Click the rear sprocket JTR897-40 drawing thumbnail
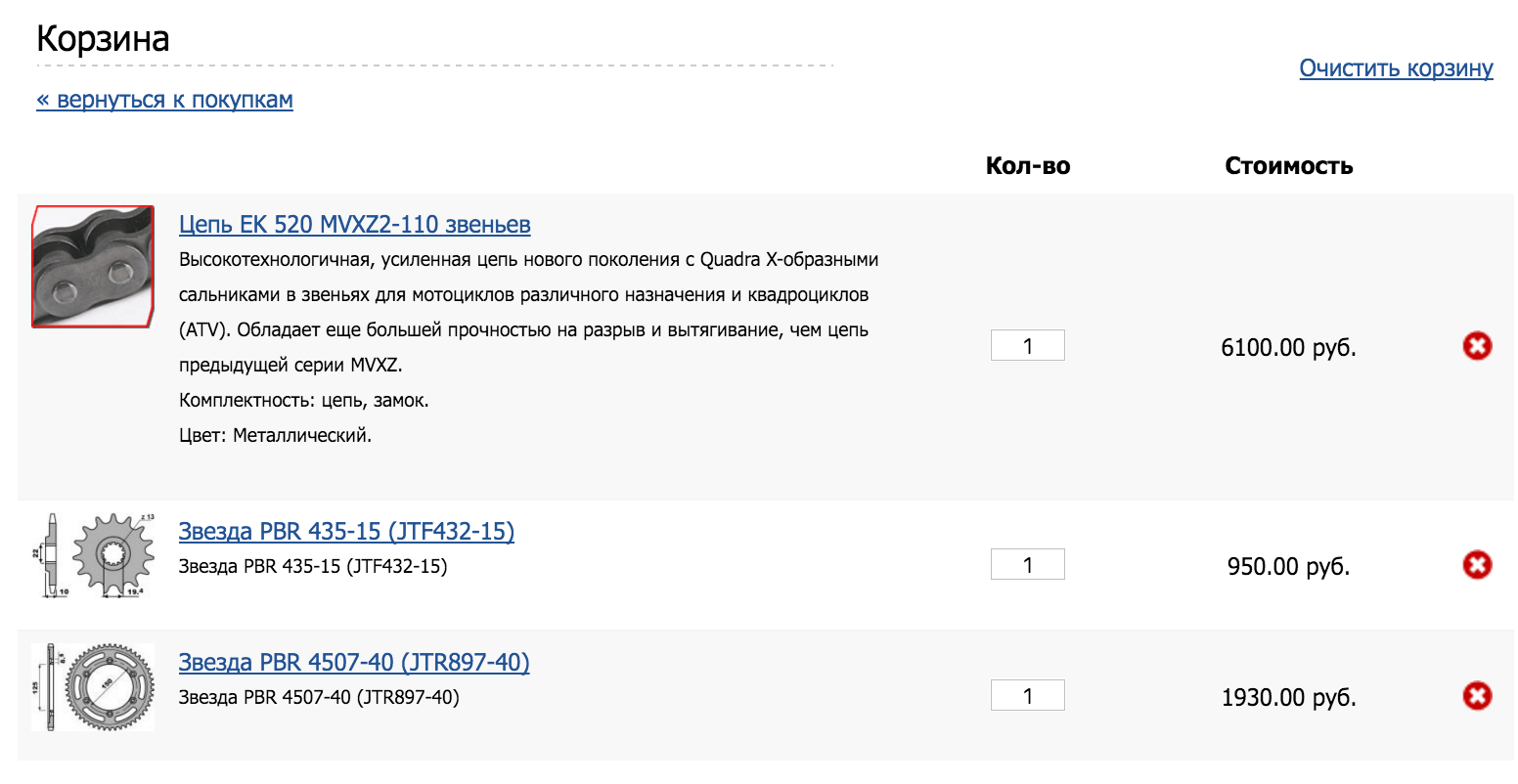 93,687
